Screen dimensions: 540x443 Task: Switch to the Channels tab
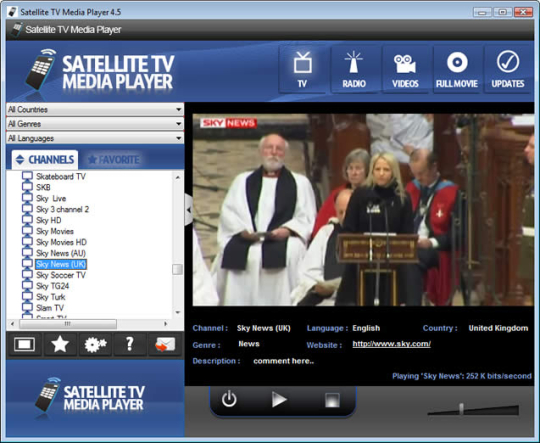[45, 159]
